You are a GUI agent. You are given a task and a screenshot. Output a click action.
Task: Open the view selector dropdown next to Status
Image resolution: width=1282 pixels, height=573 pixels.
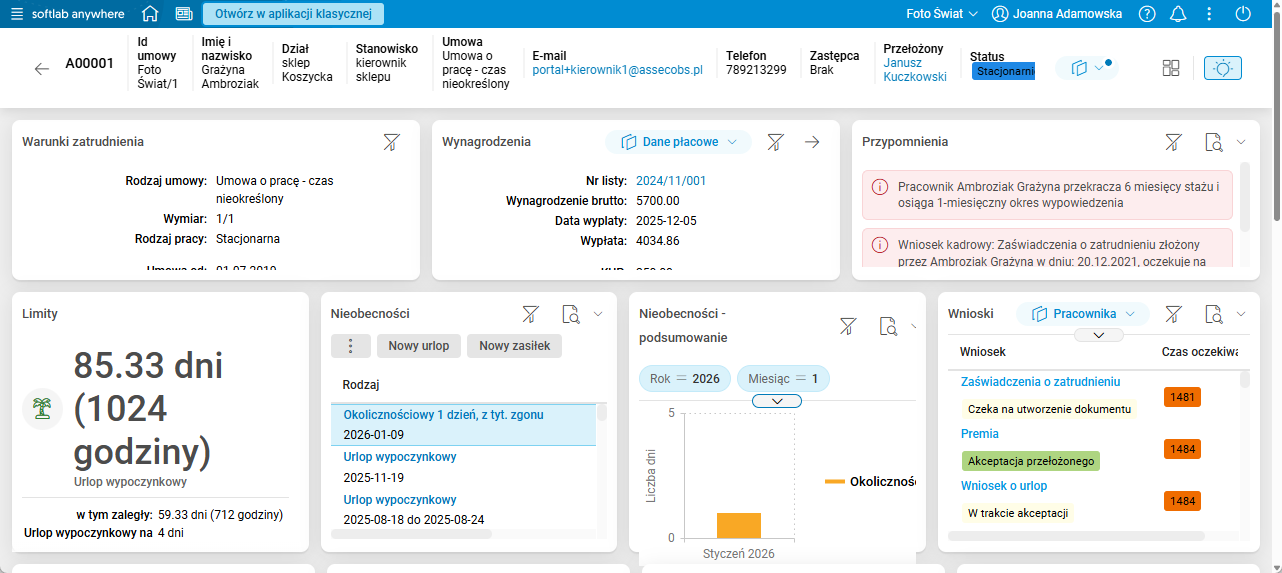click(x=1087, y=68)
